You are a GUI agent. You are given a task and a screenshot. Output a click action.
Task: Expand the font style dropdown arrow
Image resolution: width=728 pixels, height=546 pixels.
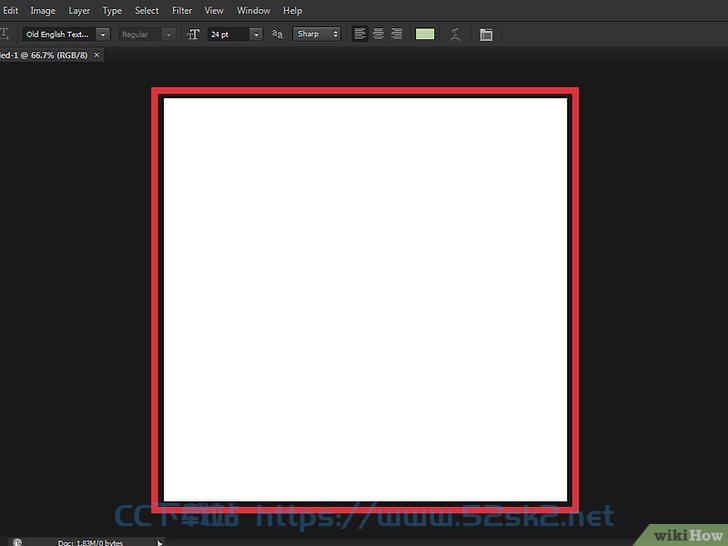(x=169, y=34)
